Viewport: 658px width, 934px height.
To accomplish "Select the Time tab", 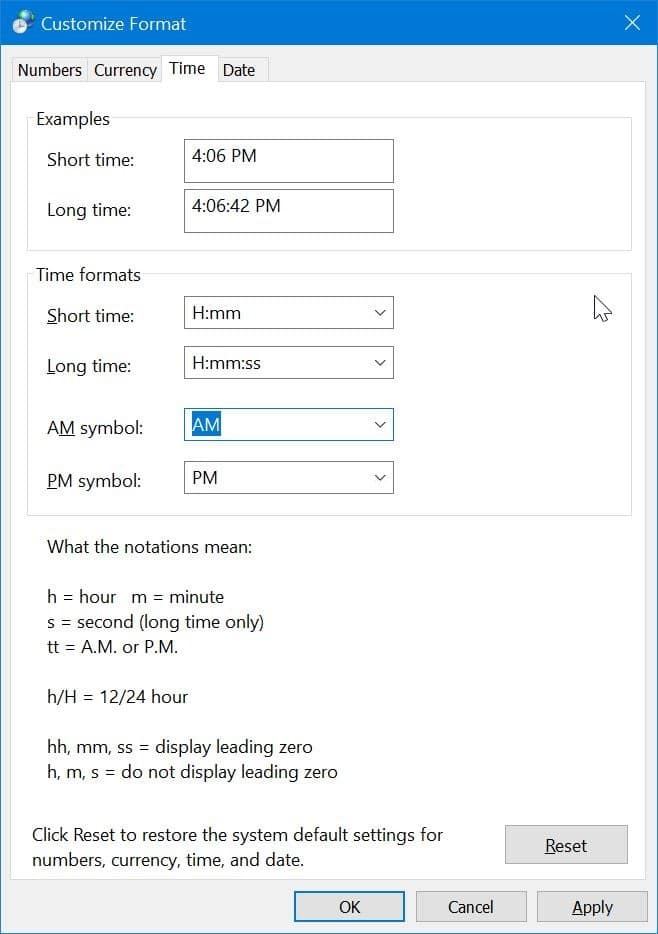I will pos(187,68).
